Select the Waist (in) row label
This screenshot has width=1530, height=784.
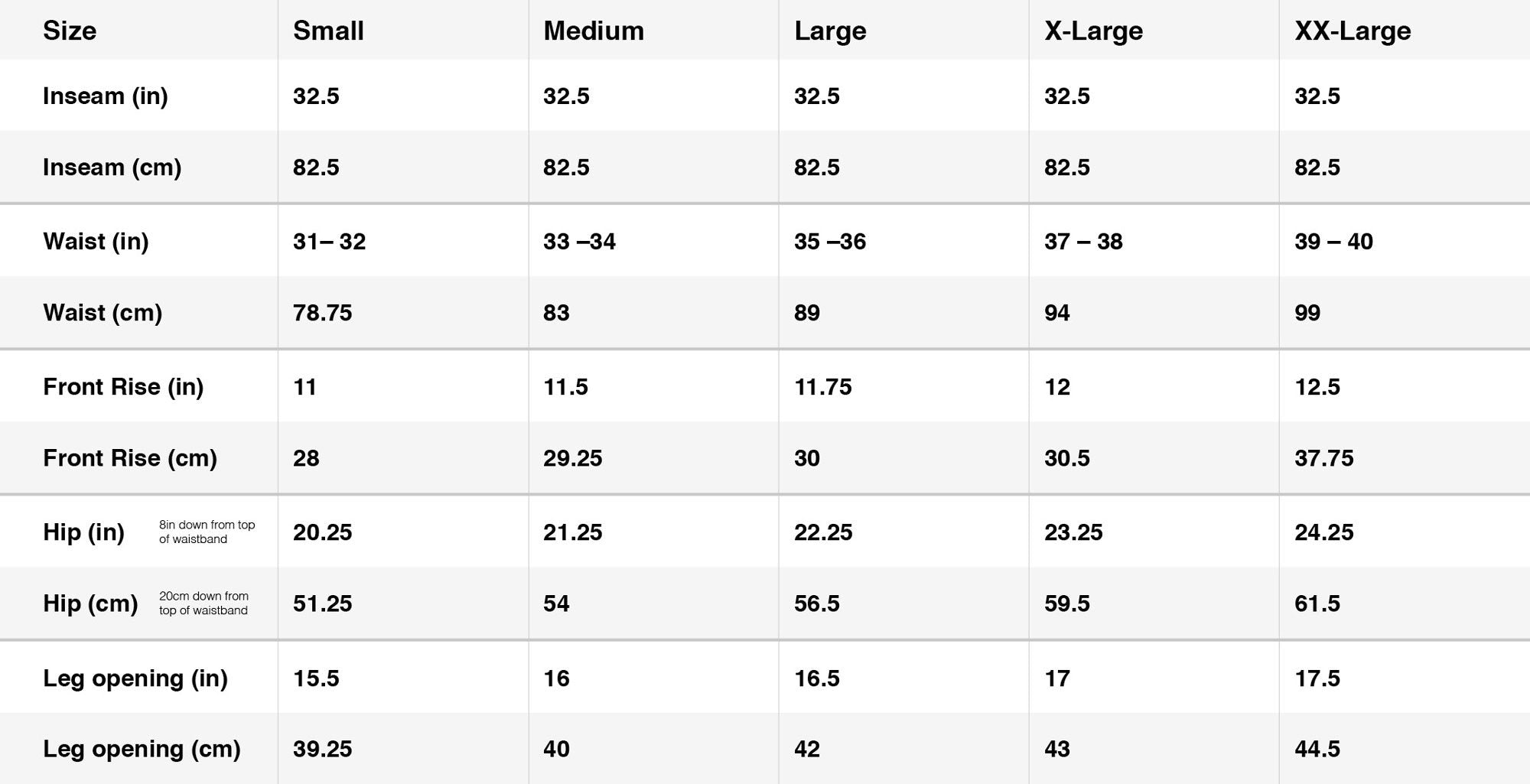[96, 242]
